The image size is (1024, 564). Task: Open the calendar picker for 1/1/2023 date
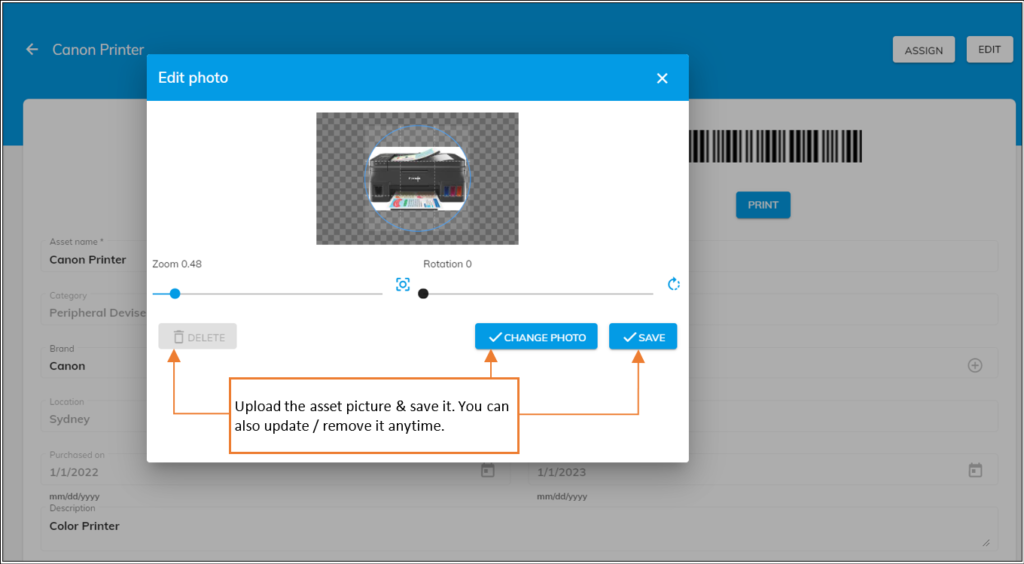(x=975, y=471)
